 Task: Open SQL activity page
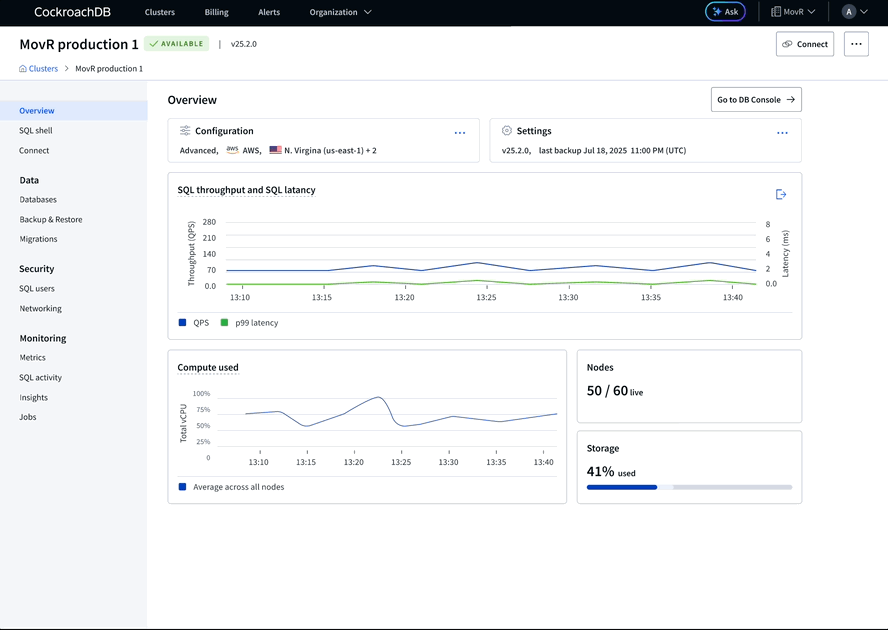(x=40, y=377)
